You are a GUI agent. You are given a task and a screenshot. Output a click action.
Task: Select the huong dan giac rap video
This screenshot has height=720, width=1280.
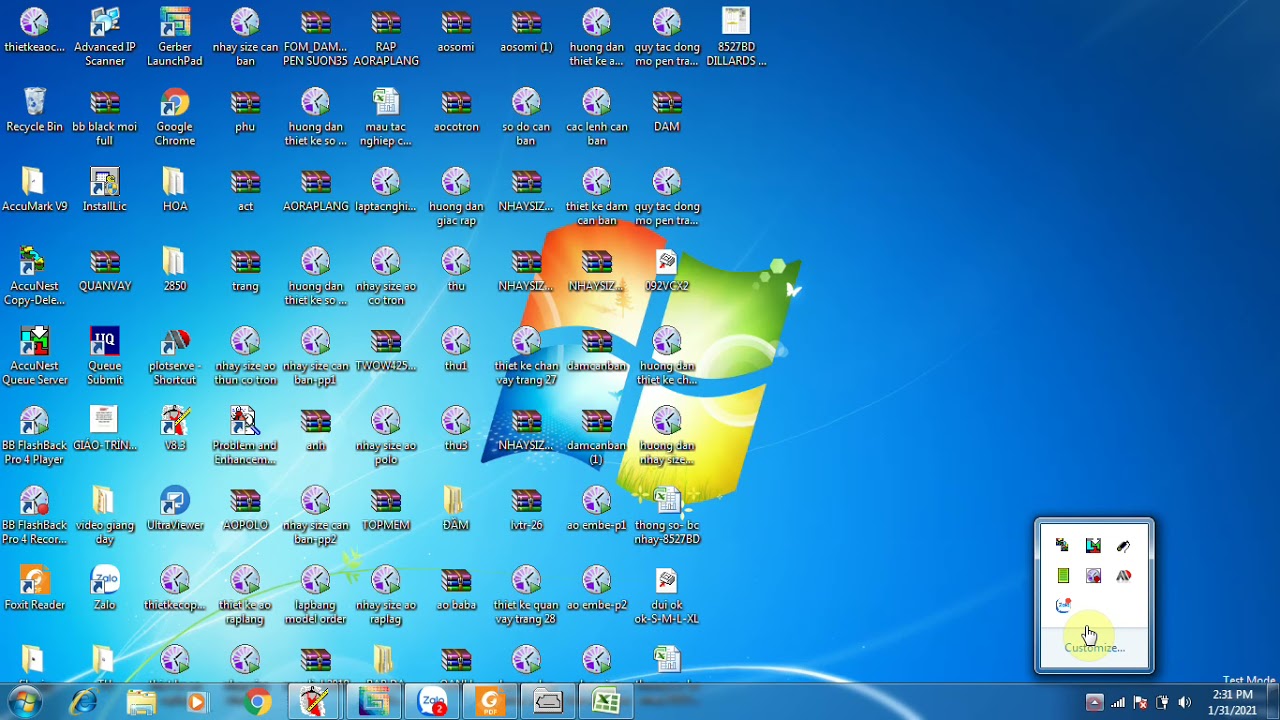click(x=456, y=197)
